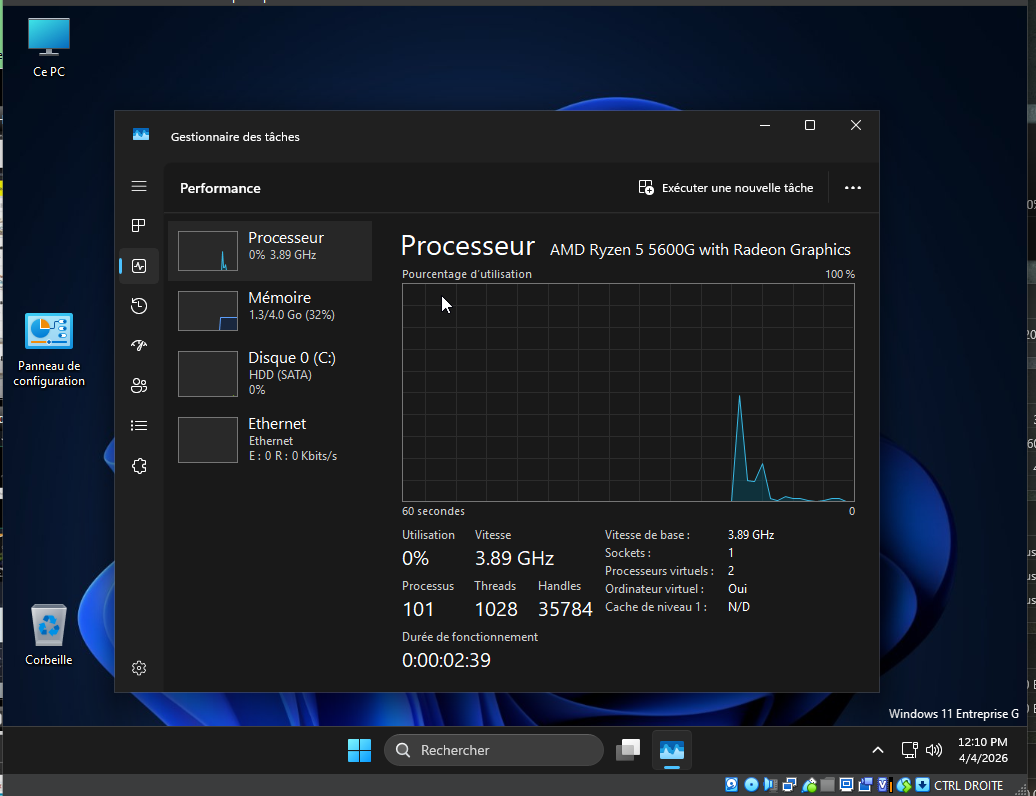Viewport: 1036px width, 796px height.
Task: Open the hamburger navigation menu
Action: point(139,186)
